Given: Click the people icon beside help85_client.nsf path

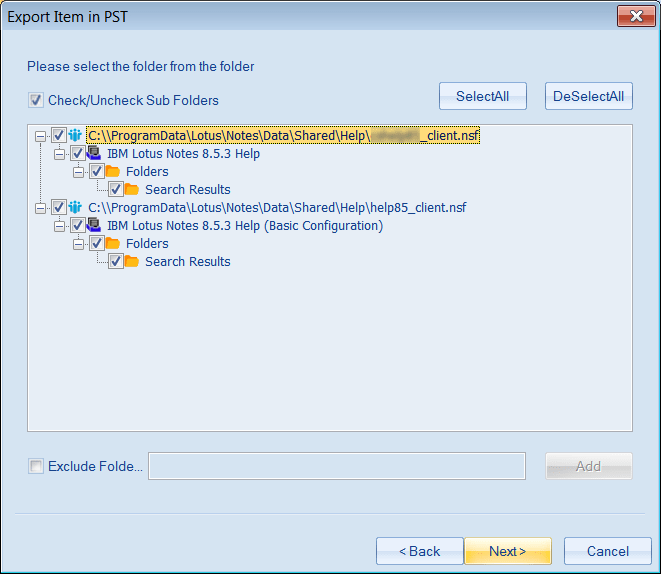Looking at the screenshot, I should 75,207.
